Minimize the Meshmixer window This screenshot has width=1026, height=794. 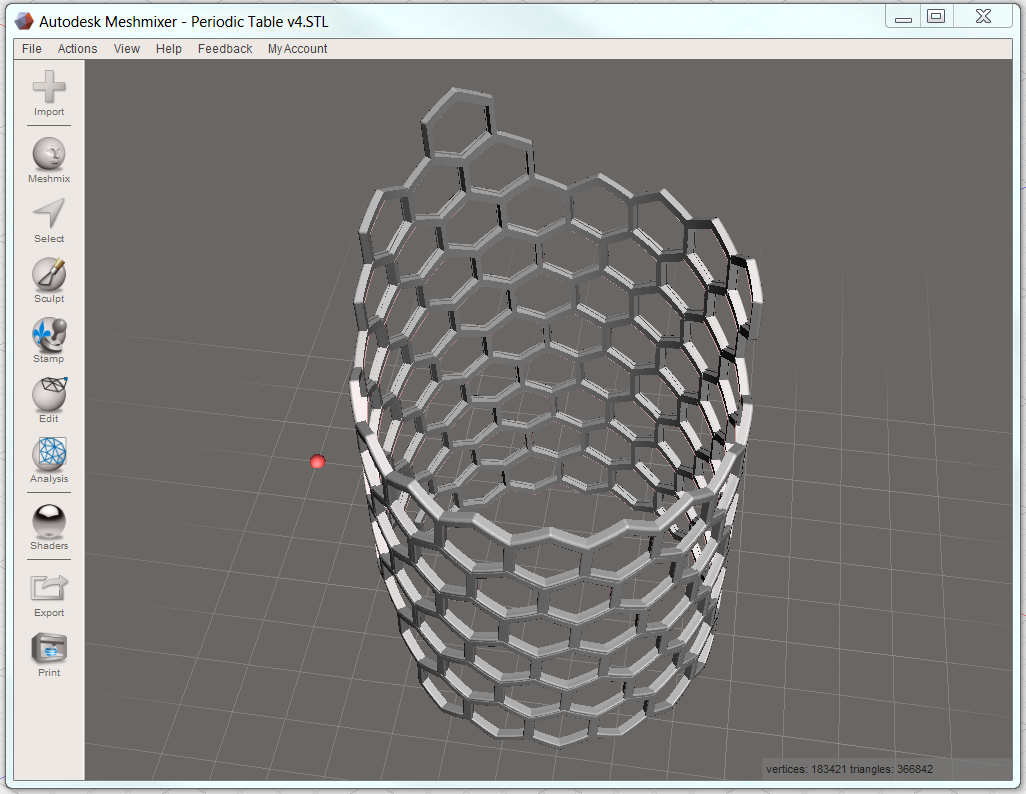pyautogui.click(x=903, y=17)
